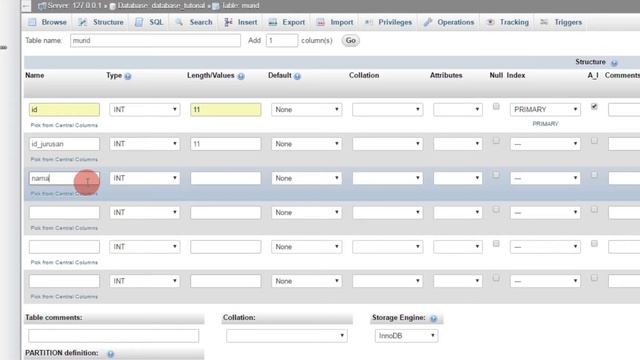Switch to the Structure tab
The image size is (640, 360).
101,22
